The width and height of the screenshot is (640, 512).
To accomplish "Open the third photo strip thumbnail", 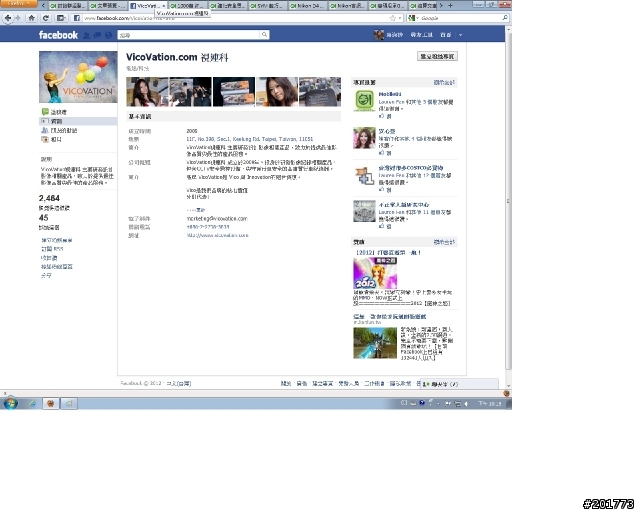I will [234, 92].
